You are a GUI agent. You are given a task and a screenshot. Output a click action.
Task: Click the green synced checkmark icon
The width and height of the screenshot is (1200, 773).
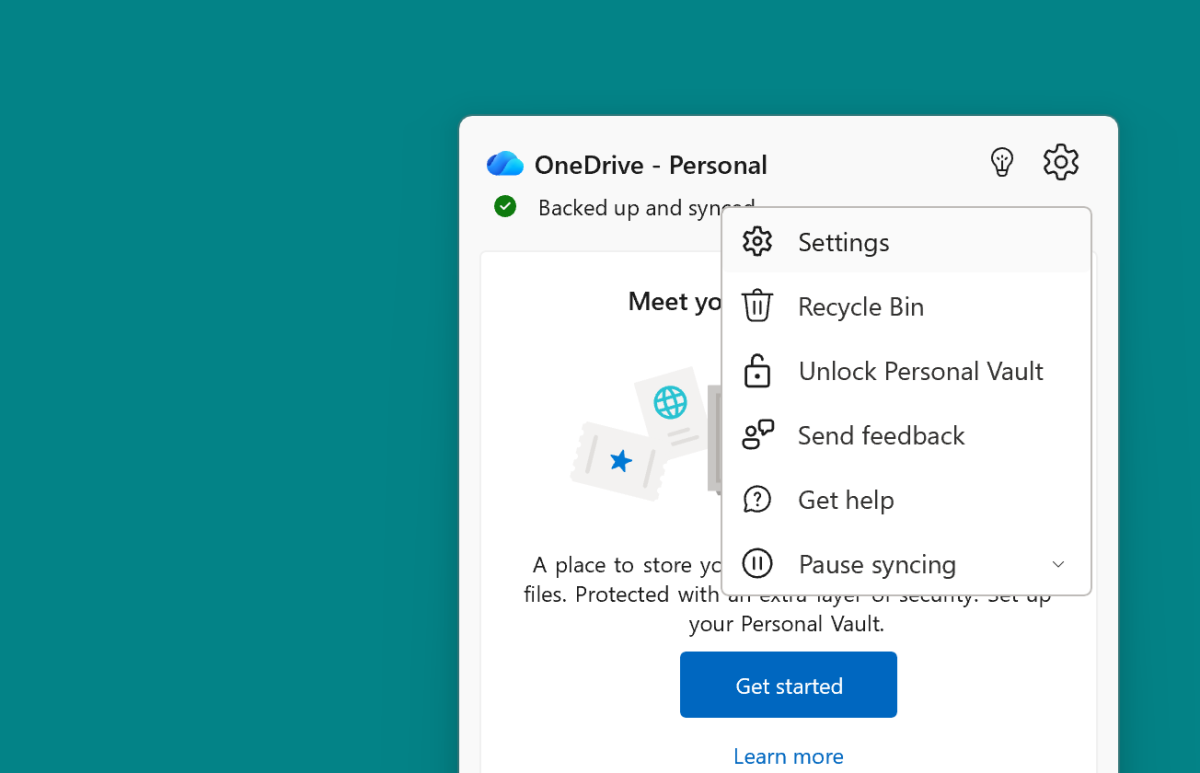[505, 207]
